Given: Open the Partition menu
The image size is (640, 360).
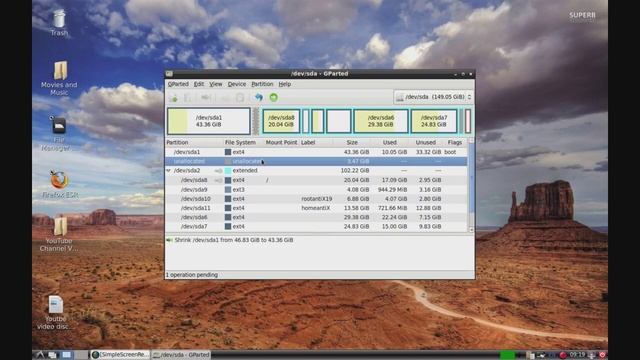Looking at the screenshot, I should click(x=262, y=84).
